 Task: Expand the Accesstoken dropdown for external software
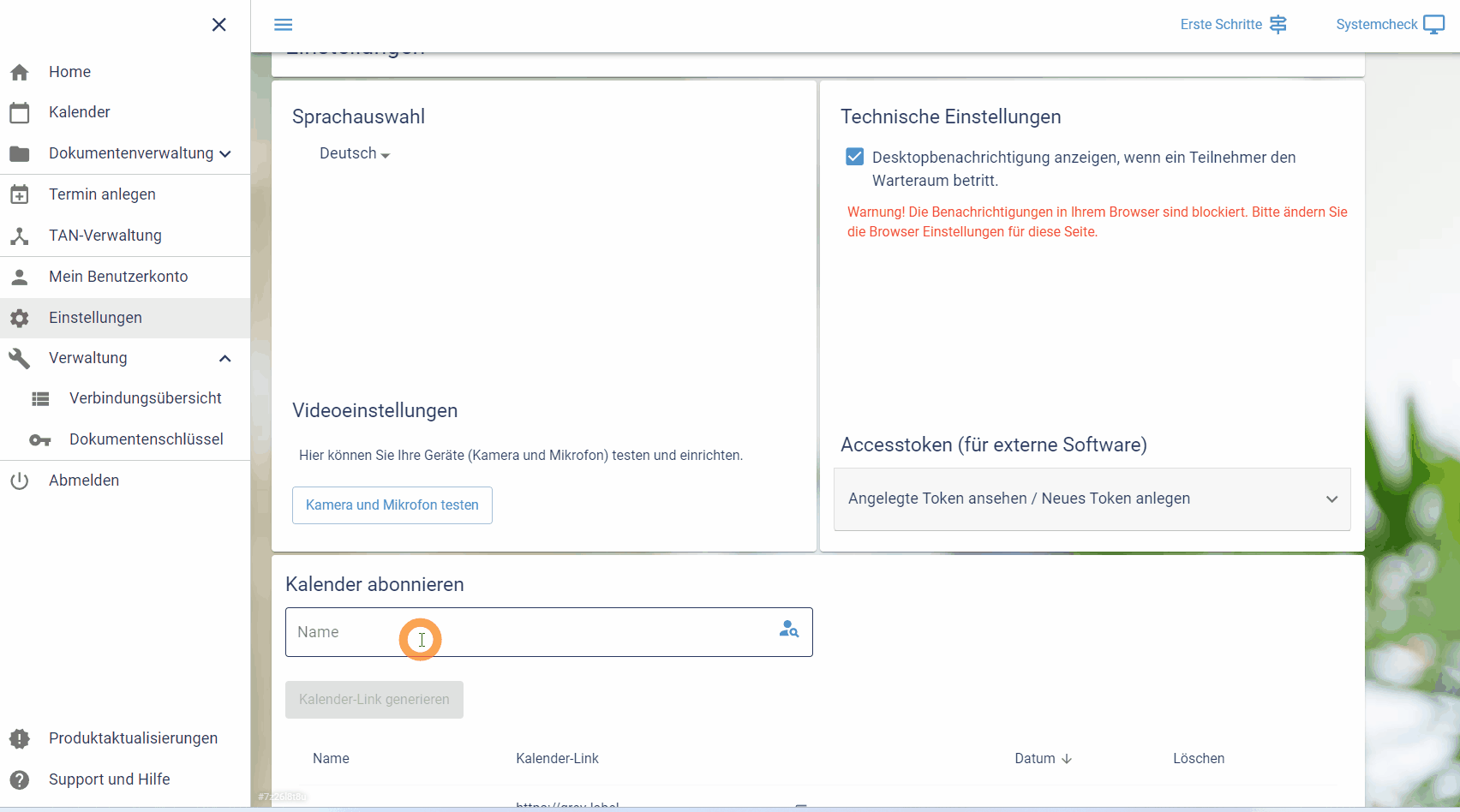click(1331, 499)
